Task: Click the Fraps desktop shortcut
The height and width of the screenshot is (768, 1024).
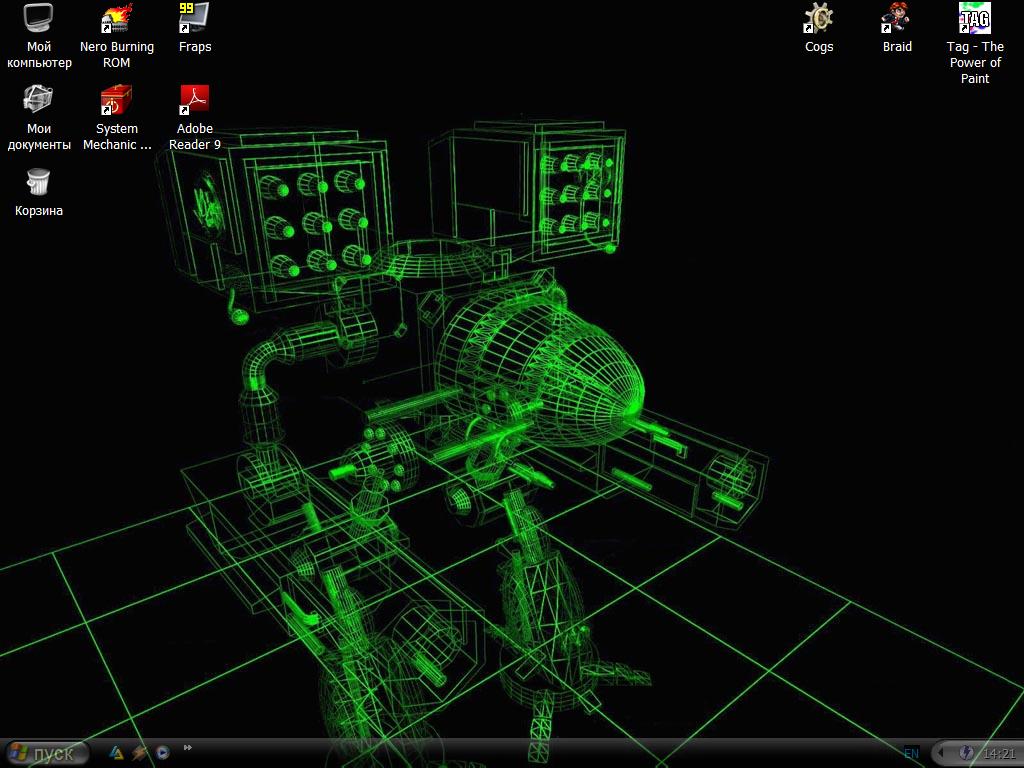Action: [x=194, y=19]
